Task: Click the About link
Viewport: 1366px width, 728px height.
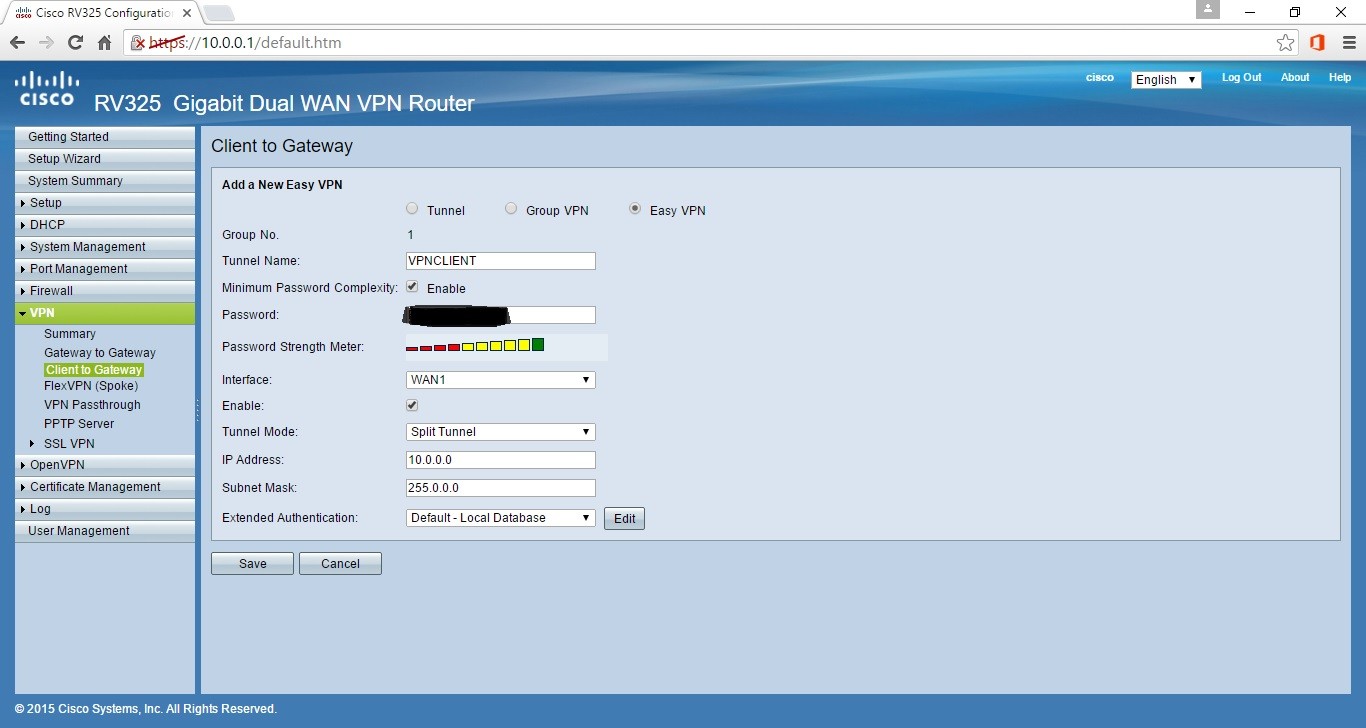Action: [1295, 78]
